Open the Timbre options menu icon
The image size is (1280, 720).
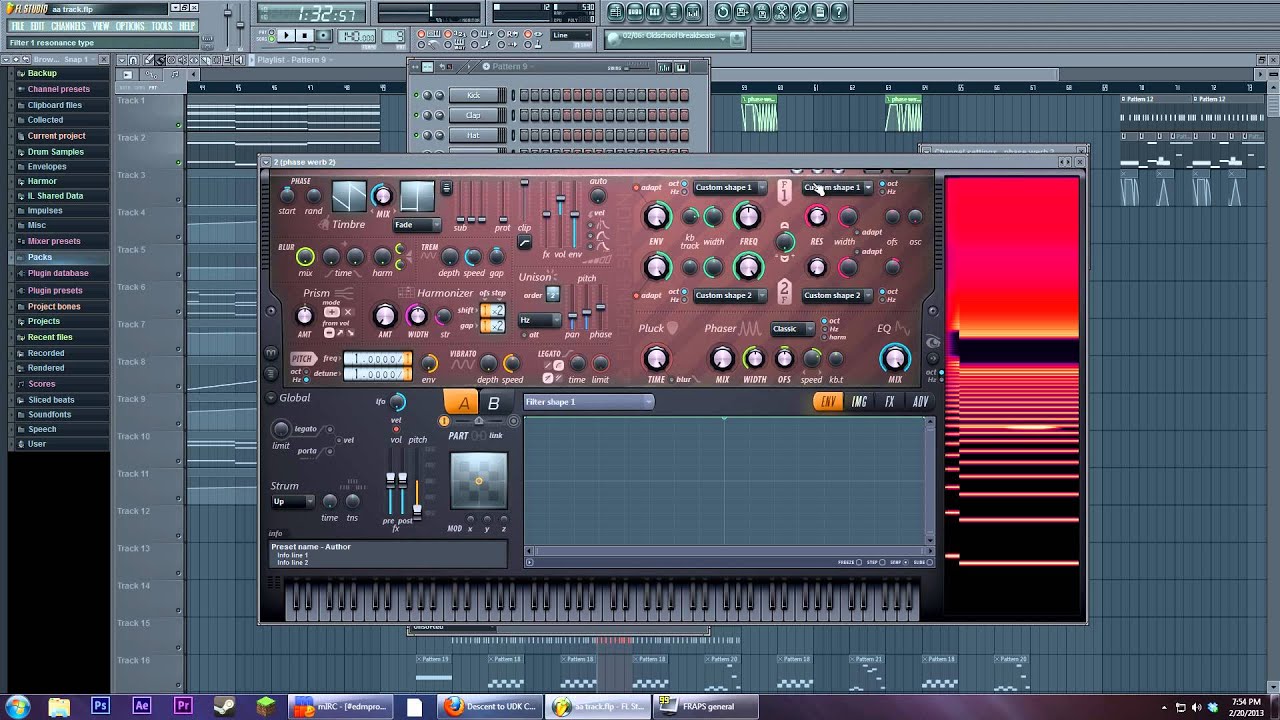(446, 188)
